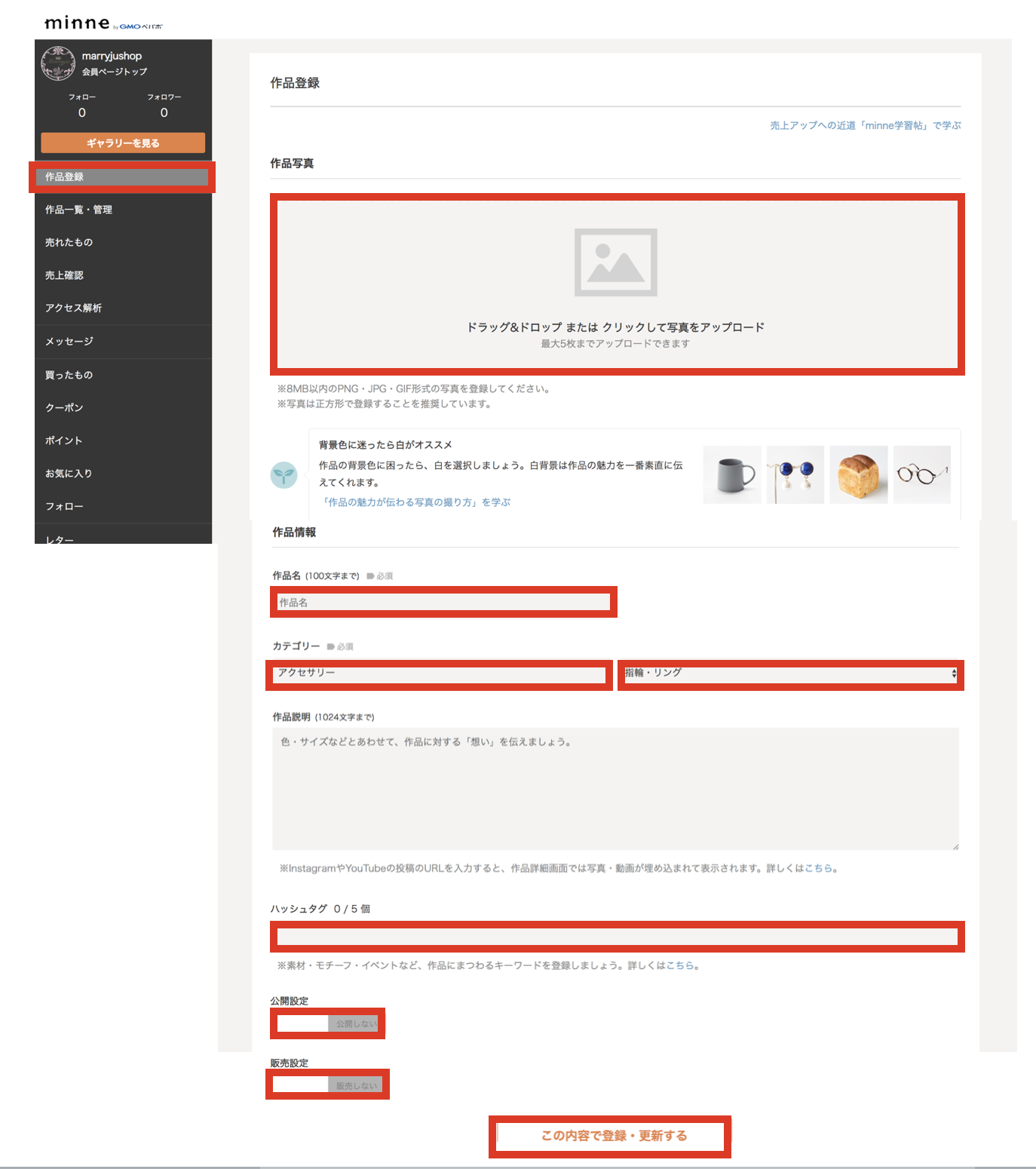Open アクセス解析 in the sidebar

(73, 308)
